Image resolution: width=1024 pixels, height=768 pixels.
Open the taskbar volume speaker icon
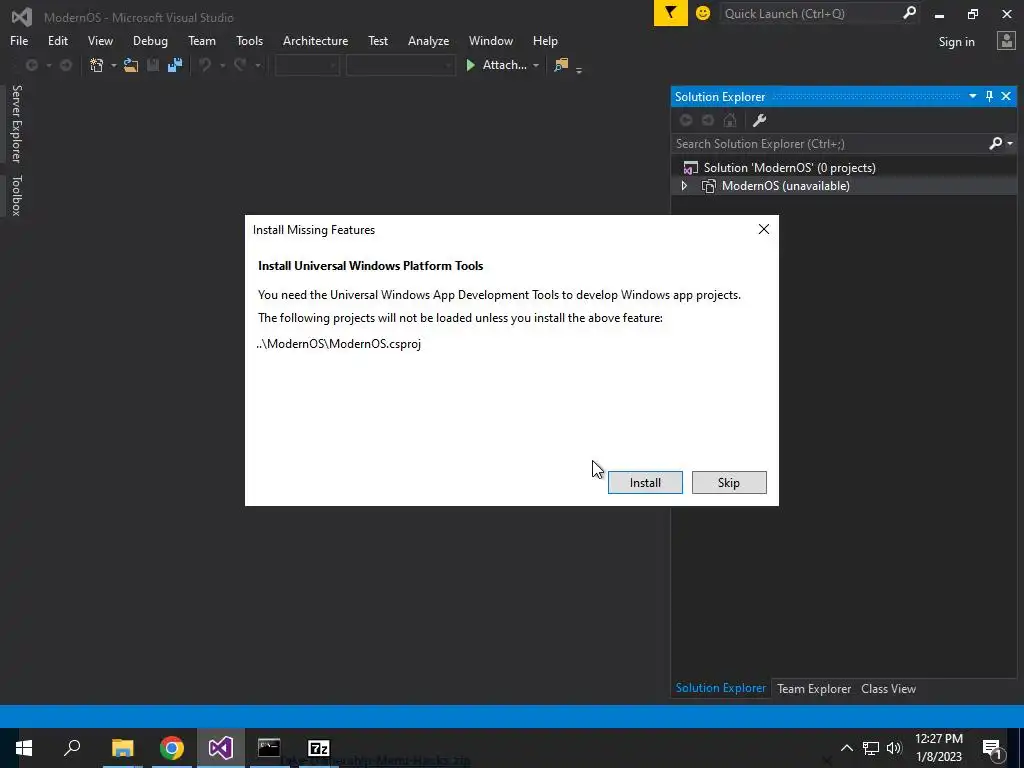coord(894,748)
